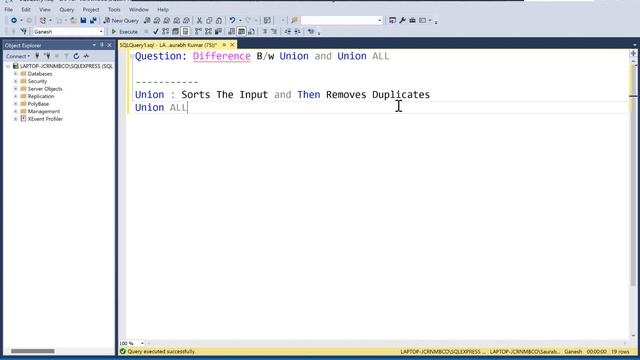The image size is (640, 360).
Task: Open the Tools menu
Action: (x=114, y=9)
